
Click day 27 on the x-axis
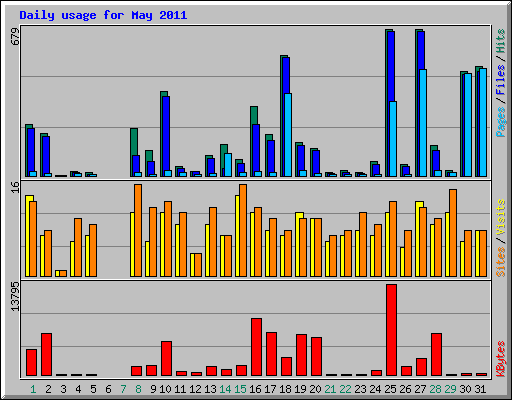pos(420,389)
